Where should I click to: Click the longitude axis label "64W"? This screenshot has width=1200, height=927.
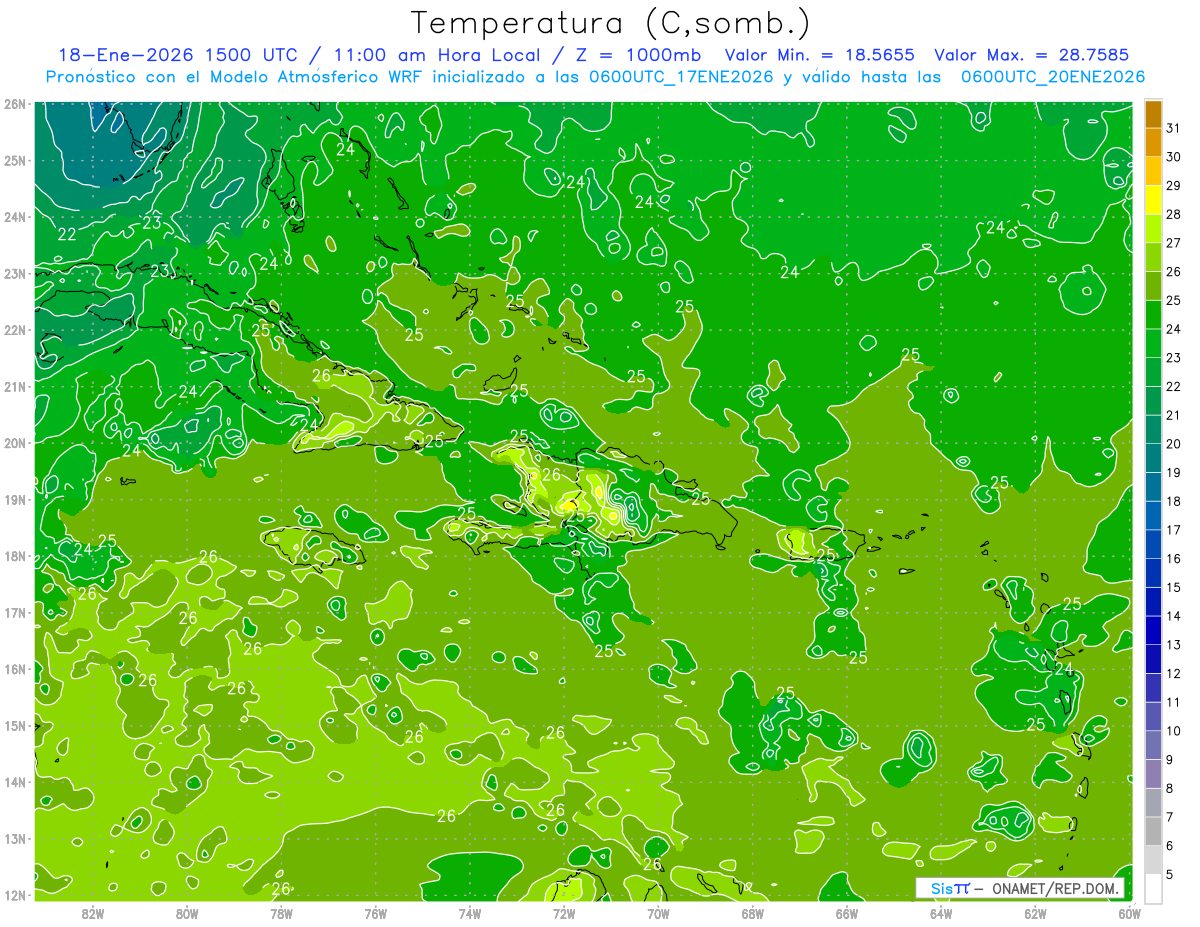tap(941, 913)
